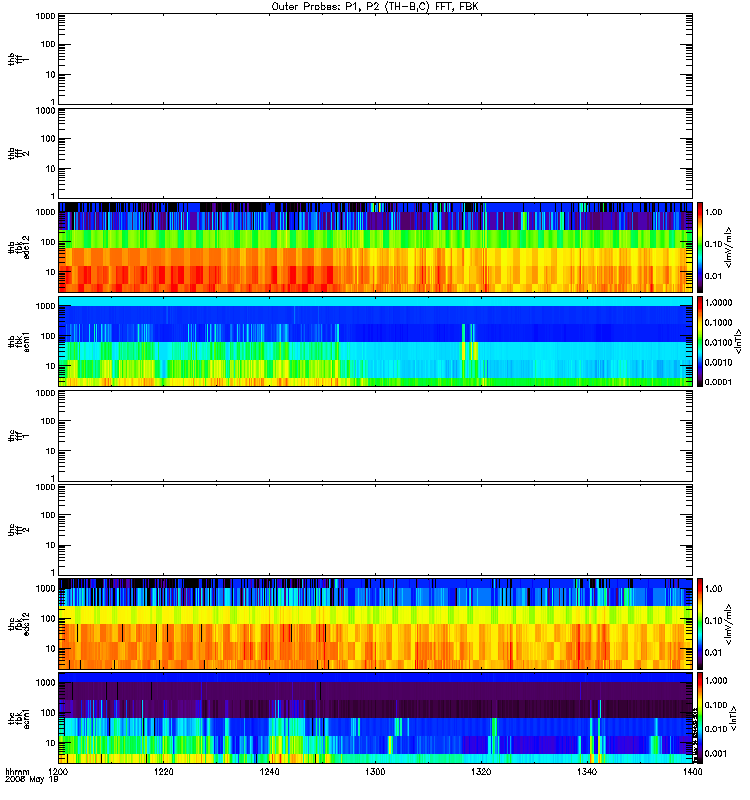750x800 pixels.
Task: Click the '1.00' value on the thc edc12 colorbar
Action: point(713,589)
